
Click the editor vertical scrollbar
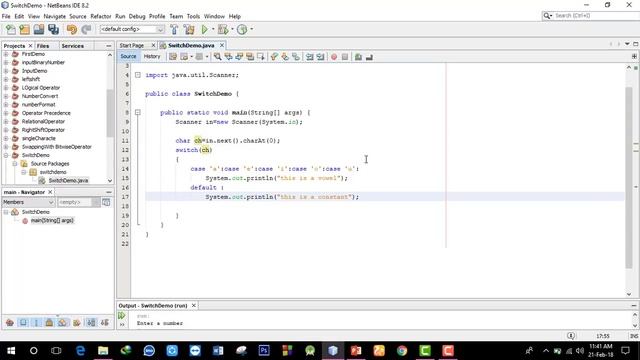(629, 178)
